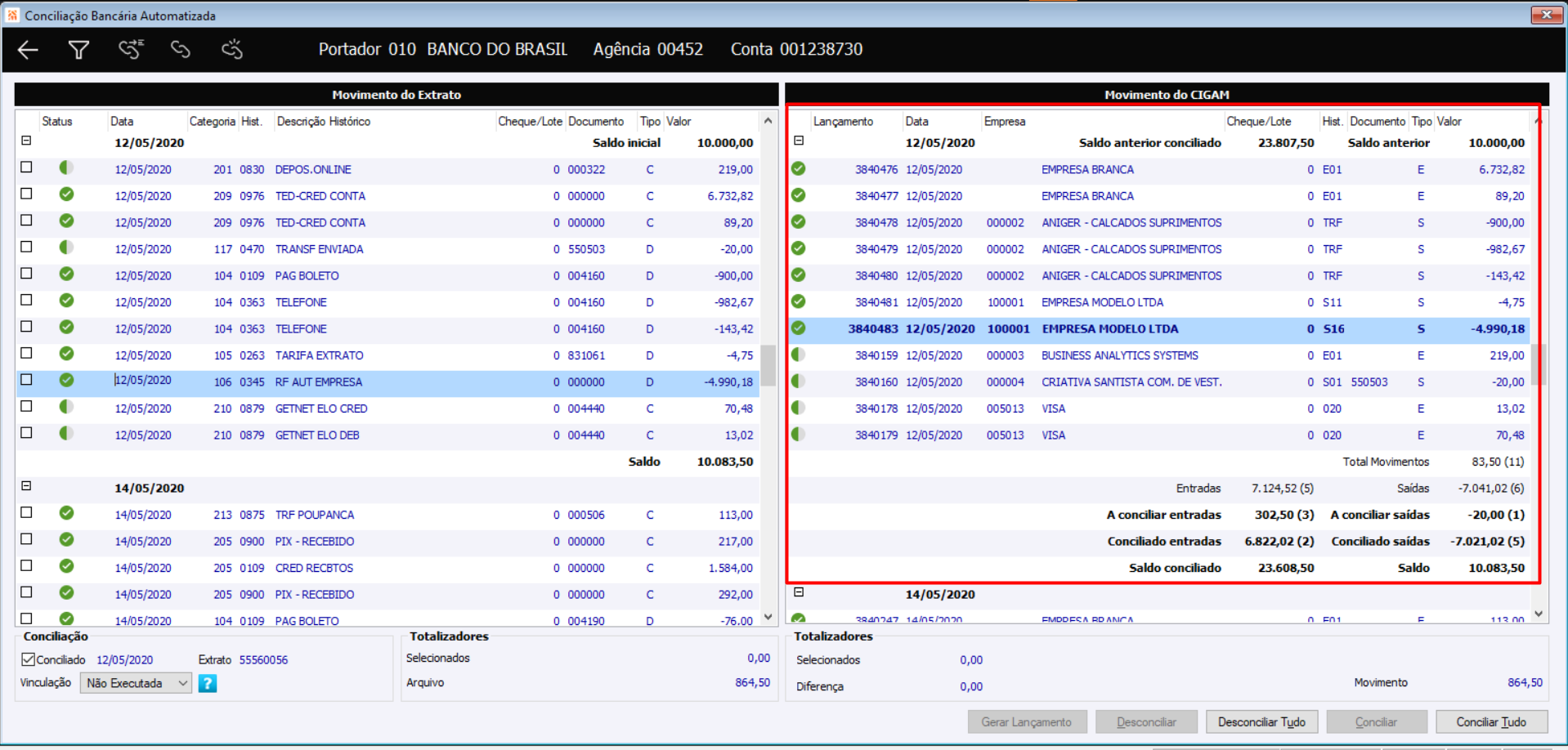Image resolution: width=1568 pixels, height=750 pixels.
Task: Collapse the 14/05/2020 group in Movimento do Extrato
Action: tap(26, 485)
